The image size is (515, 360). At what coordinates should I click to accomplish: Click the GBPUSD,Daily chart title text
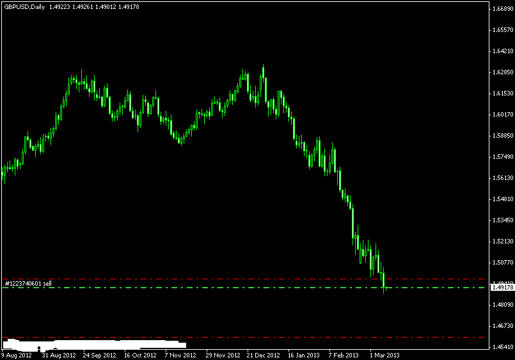pyautogui.click(x=24, y=7)
